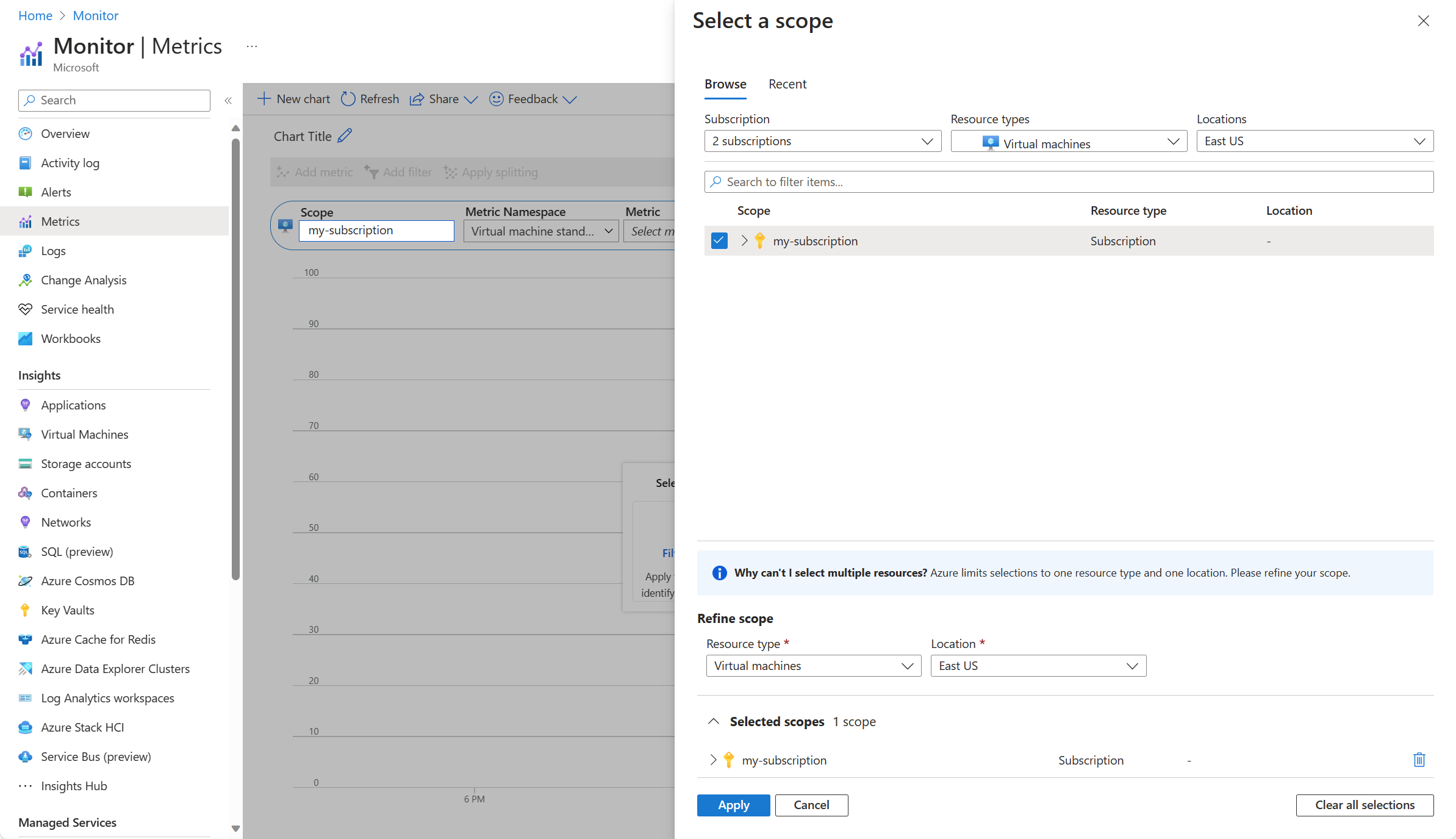
Task: Open the Resource types filter dropdown
Action: click(x=1069, y=141)
